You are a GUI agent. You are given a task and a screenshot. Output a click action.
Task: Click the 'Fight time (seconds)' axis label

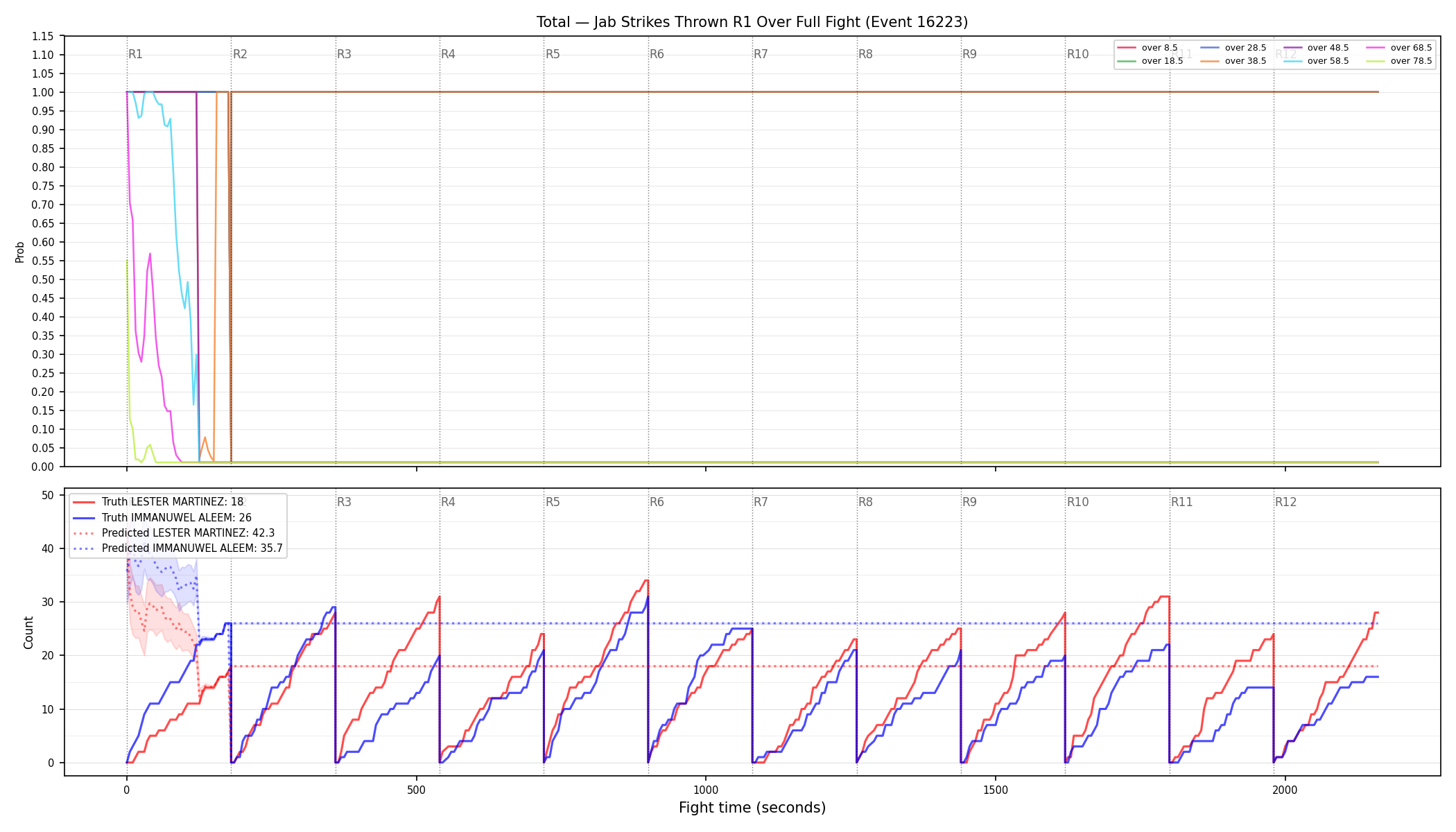pyautogui.click(x=752, y=808)
